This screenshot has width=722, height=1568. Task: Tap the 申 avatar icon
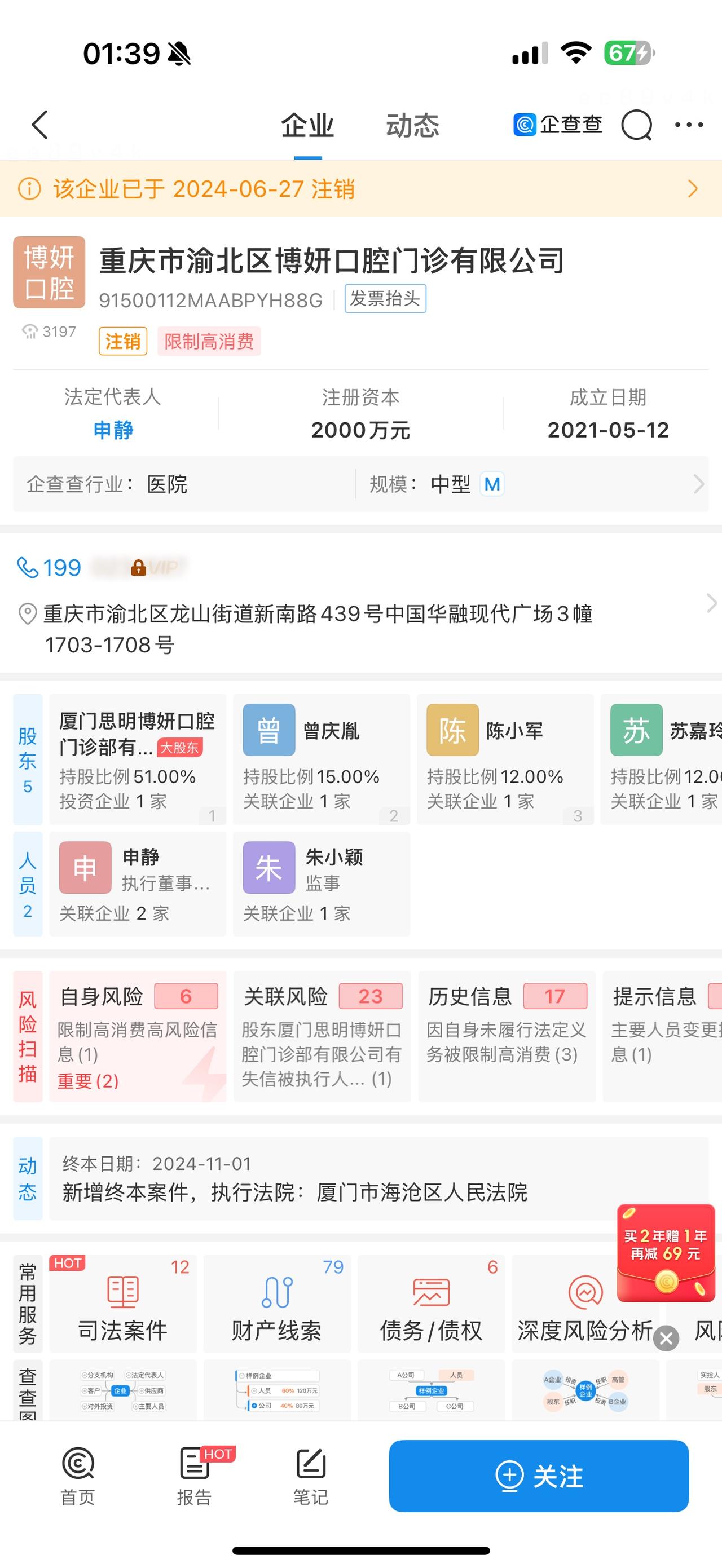85,867
